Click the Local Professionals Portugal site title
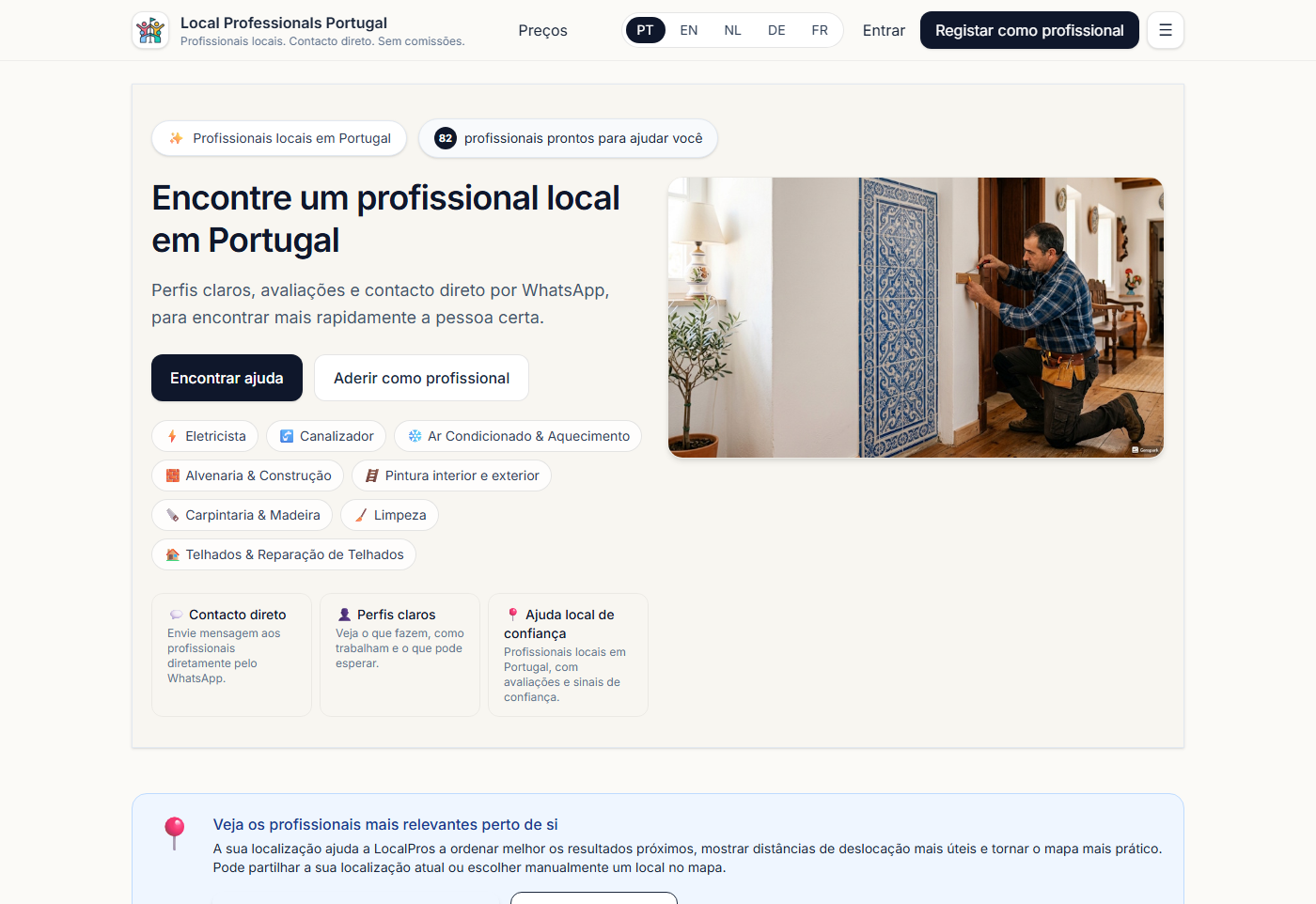The image size is (1316, 904). click(x=284, y=23)
